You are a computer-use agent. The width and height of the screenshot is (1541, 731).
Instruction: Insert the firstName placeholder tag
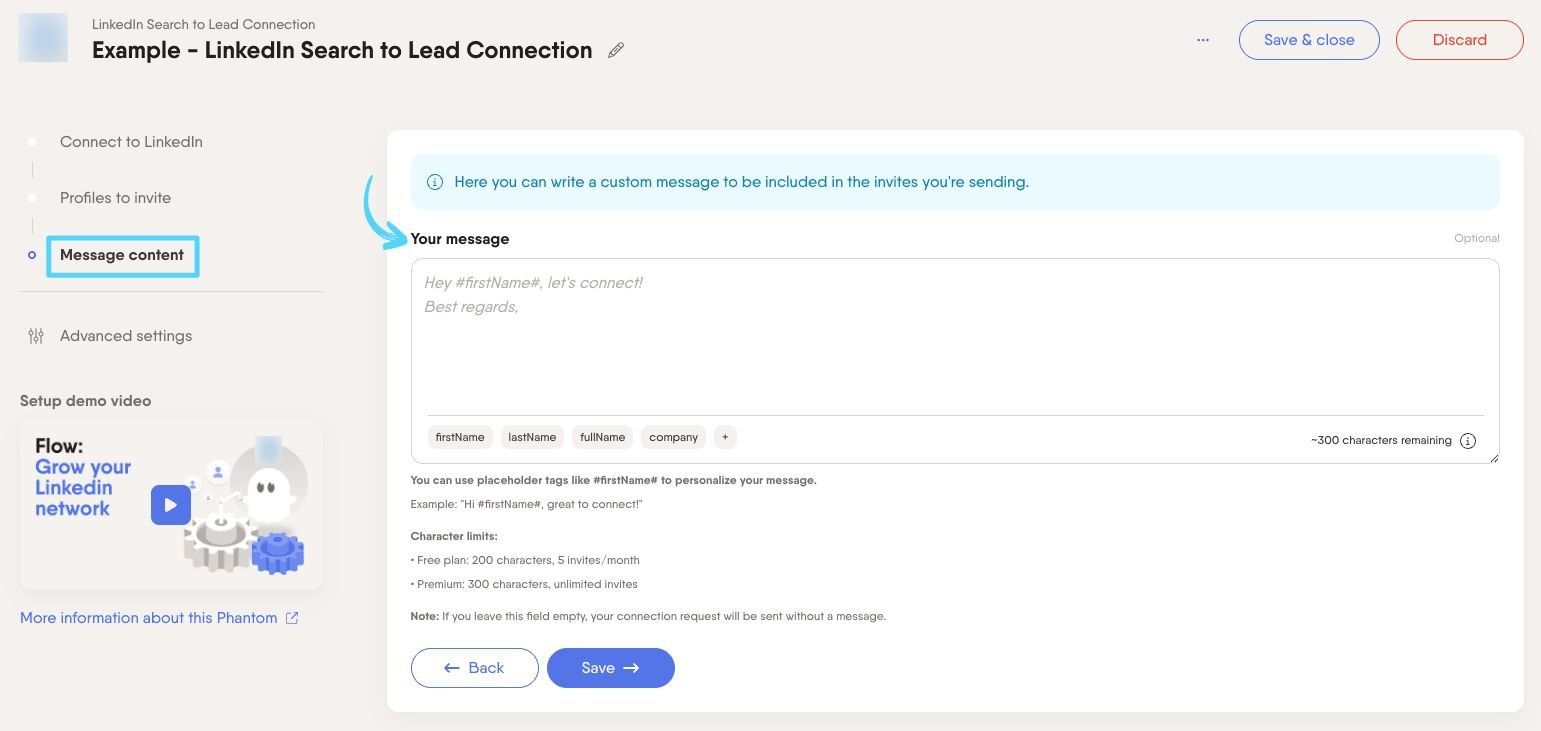(x=460, y=437)
